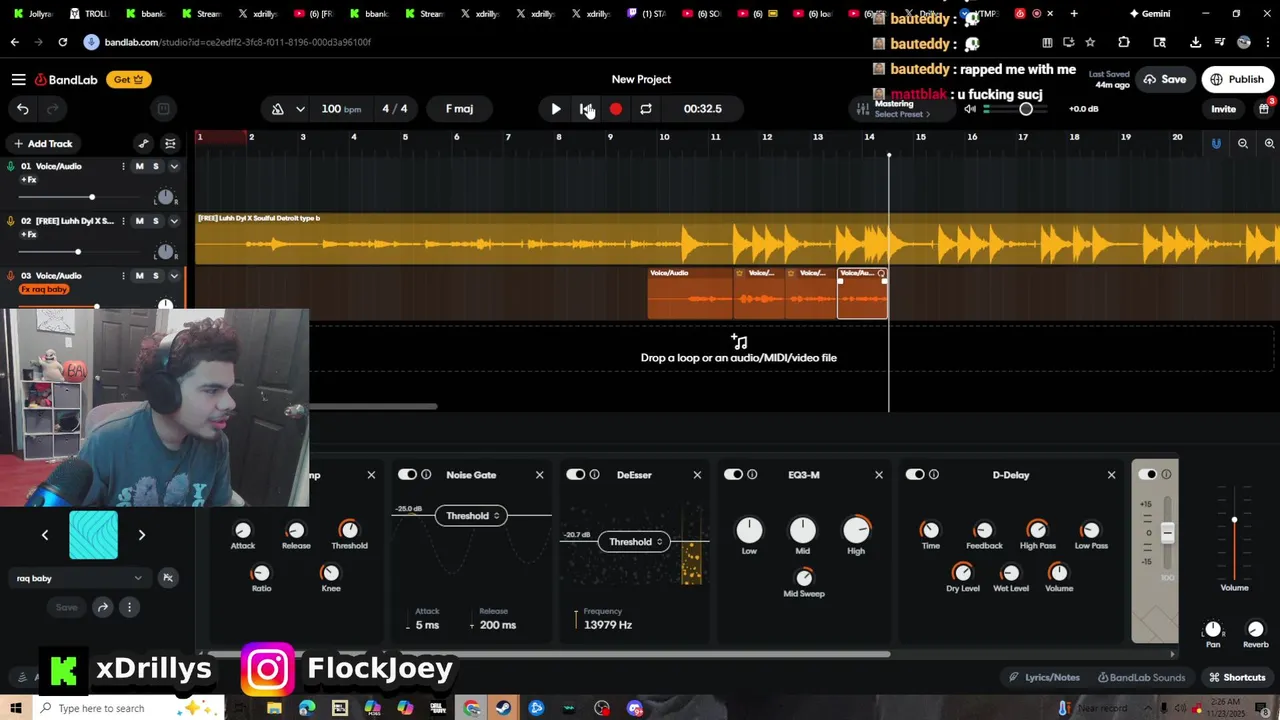Save the project
1280x720 pixels.
pos(1164,80)
